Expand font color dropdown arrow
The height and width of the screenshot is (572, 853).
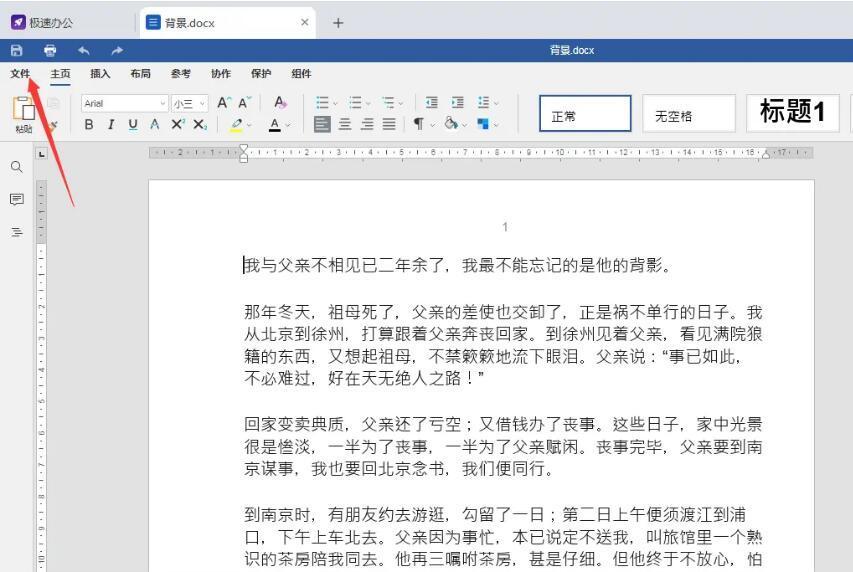[288, 125]
